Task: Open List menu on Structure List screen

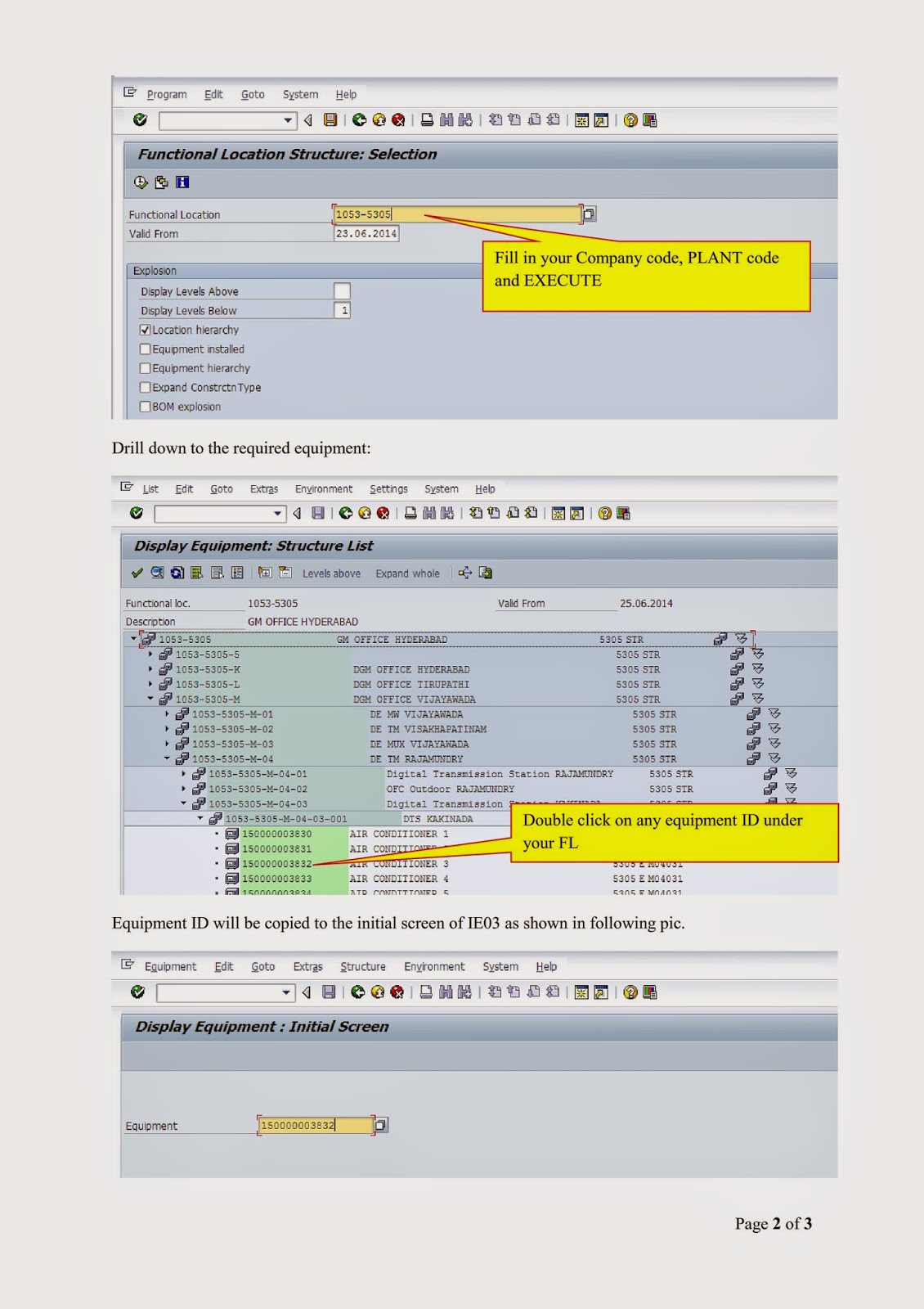Action: 150,488
